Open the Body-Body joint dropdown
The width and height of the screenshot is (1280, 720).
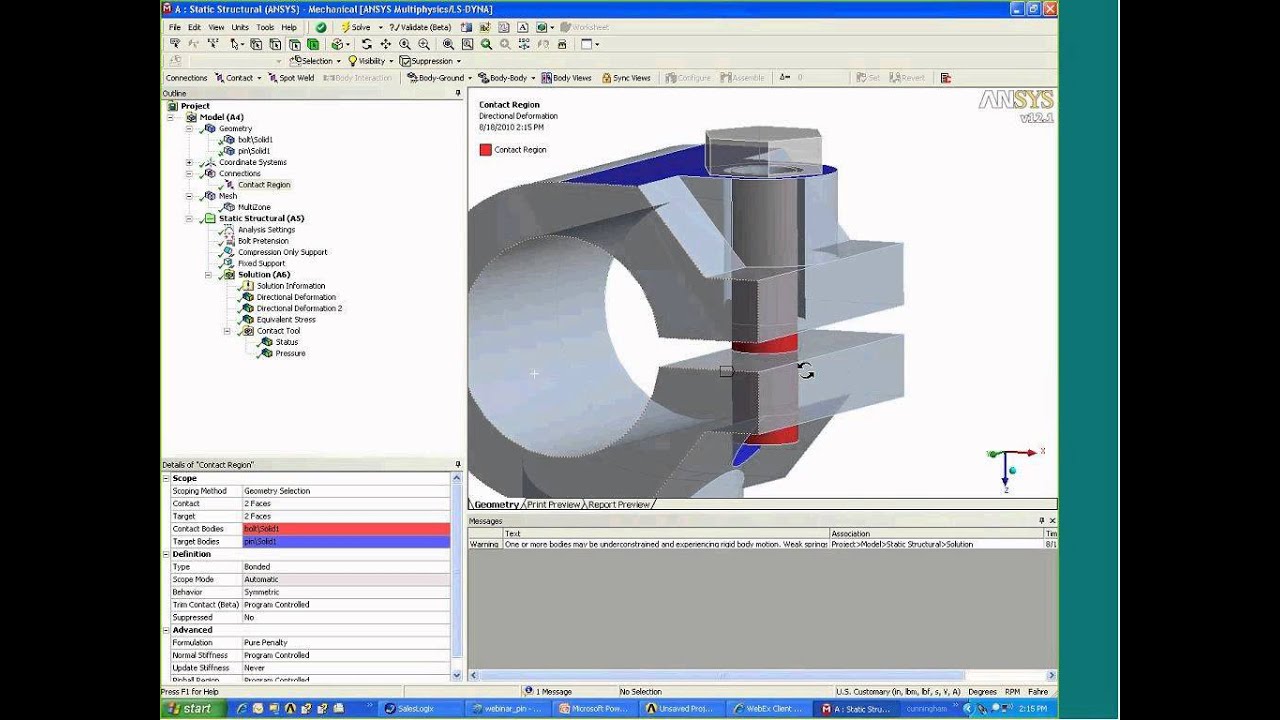[x=533, y=78]
